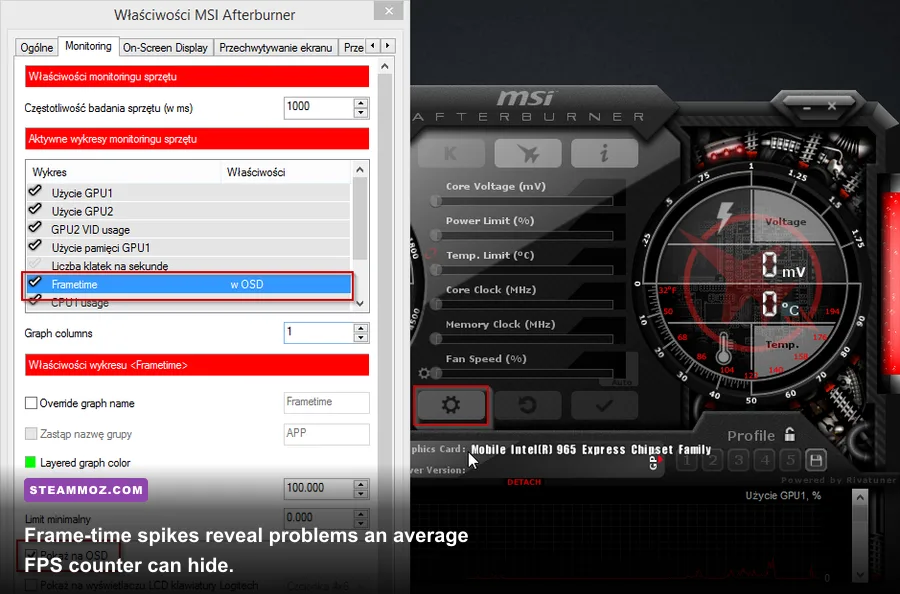Toggle checkmark for Użycie GPU2 graph

coord(35,209)
